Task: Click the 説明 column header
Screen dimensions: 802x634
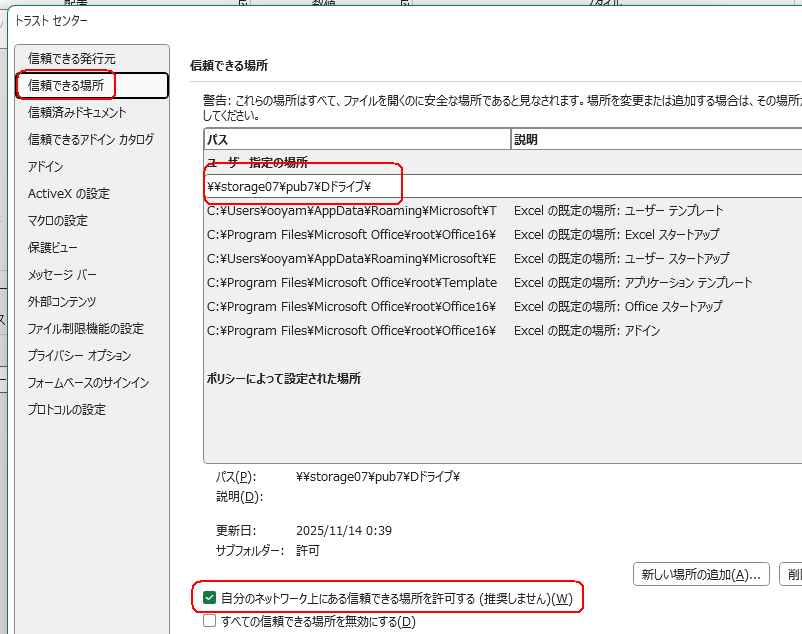Action: click(655, 140)
